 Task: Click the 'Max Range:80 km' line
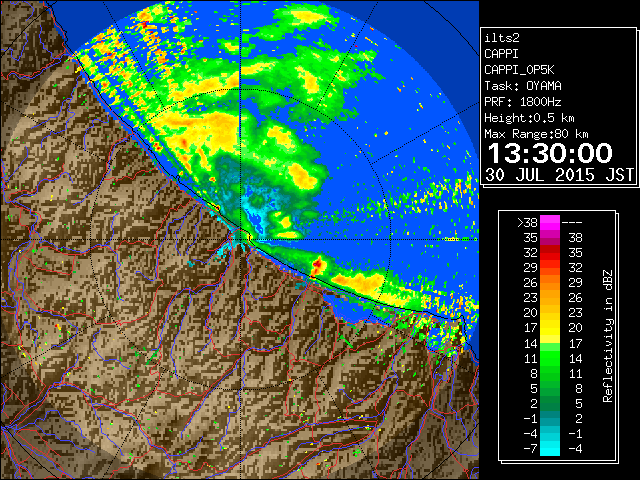click(x=536, y=134)
